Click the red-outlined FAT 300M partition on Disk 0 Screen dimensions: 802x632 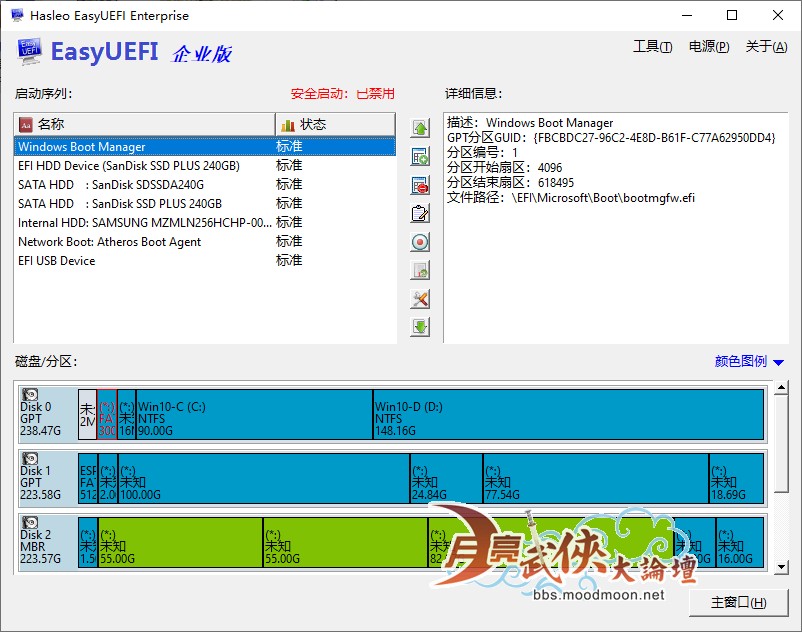[x=107, y=414]
